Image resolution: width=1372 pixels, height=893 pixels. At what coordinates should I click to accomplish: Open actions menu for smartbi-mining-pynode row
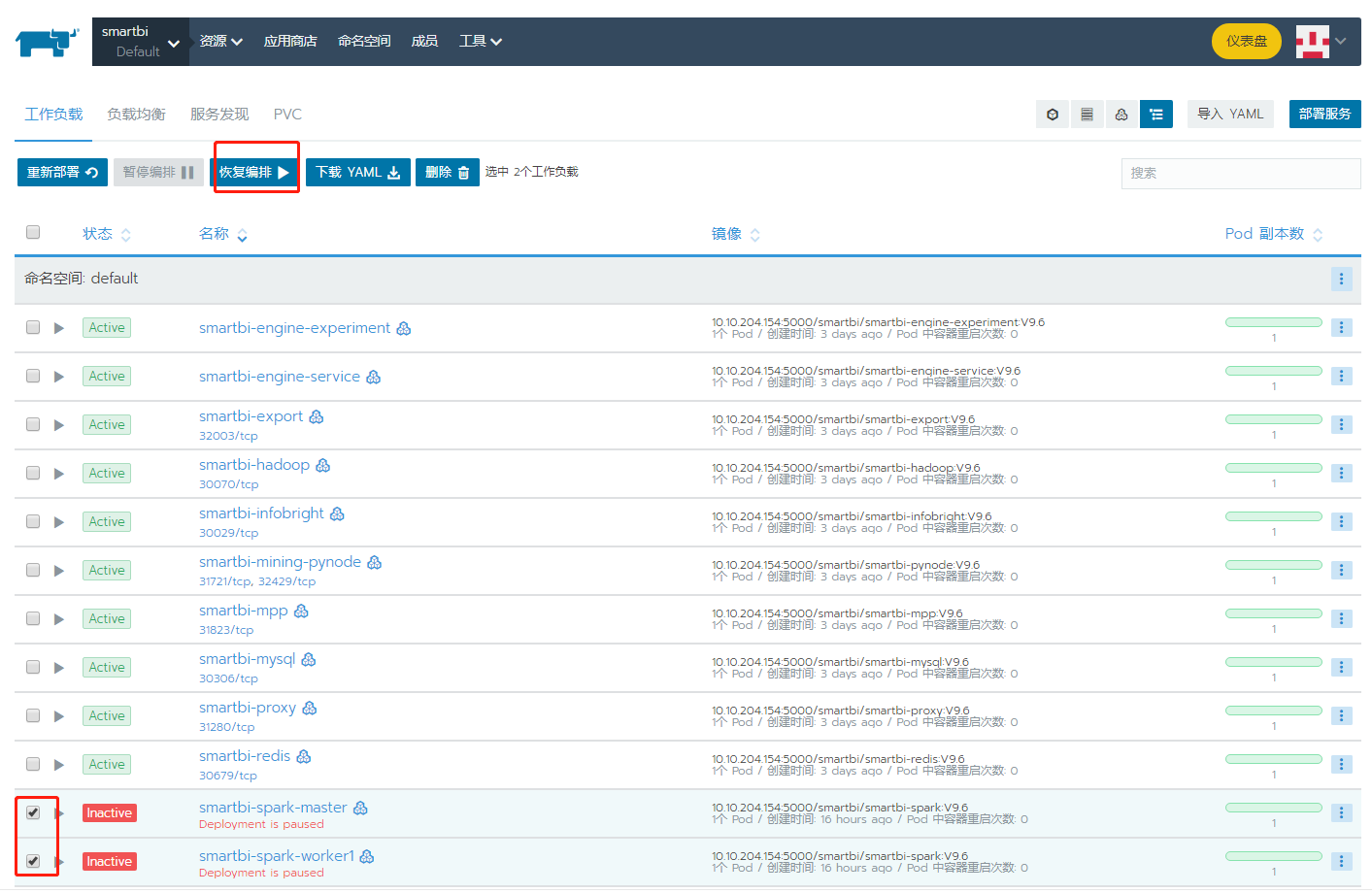coord(1341,570)
